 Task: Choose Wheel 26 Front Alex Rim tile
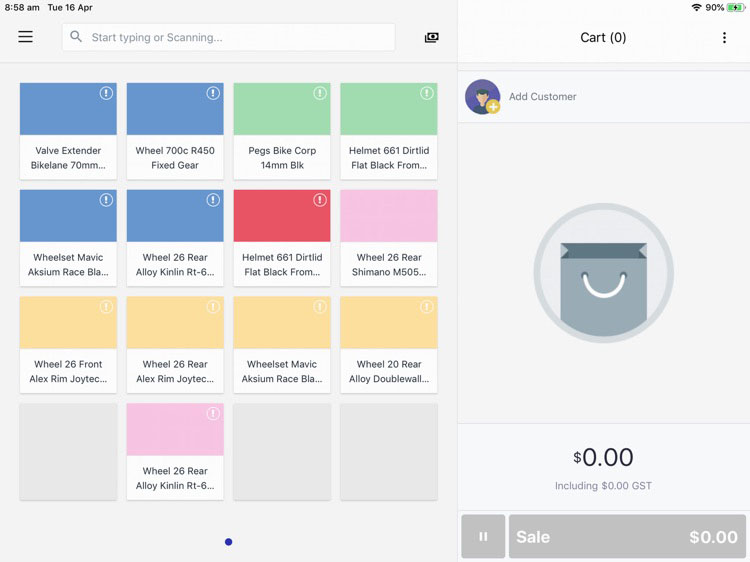(x=68, y=345)
